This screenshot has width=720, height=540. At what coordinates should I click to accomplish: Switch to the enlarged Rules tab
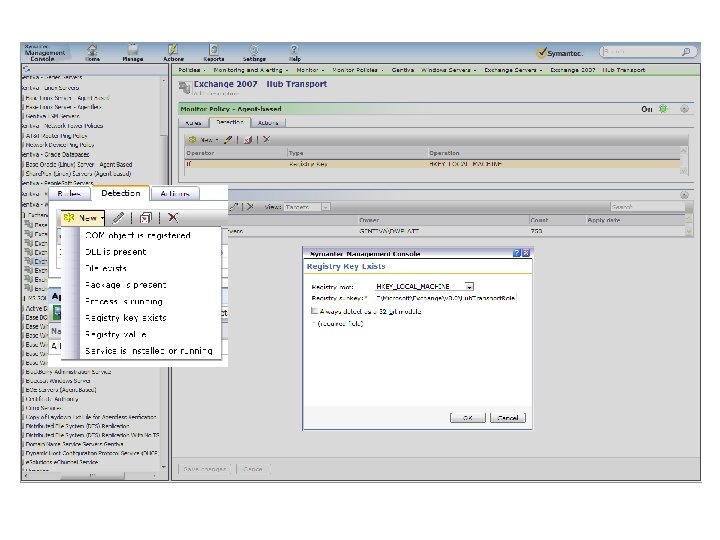click(69, 194)
